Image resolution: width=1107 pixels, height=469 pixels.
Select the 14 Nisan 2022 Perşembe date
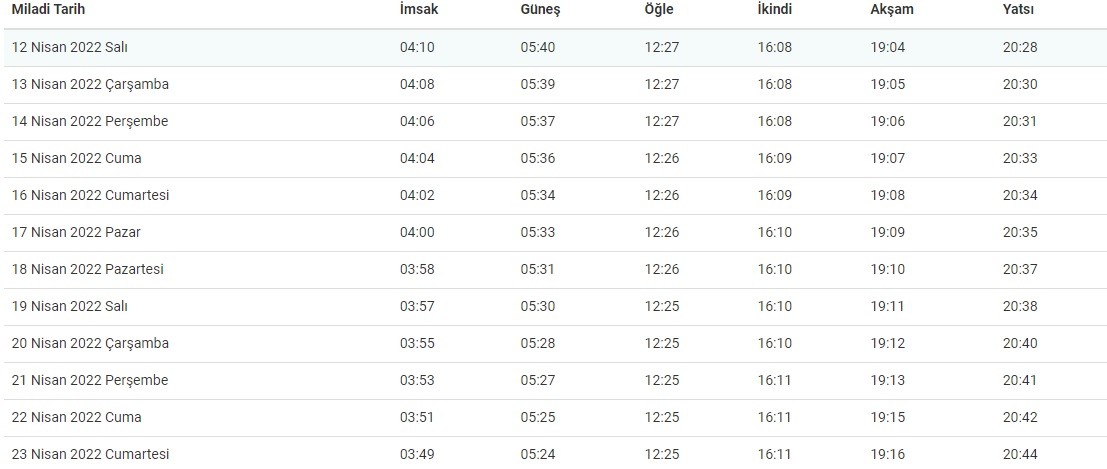coord(90,122)
